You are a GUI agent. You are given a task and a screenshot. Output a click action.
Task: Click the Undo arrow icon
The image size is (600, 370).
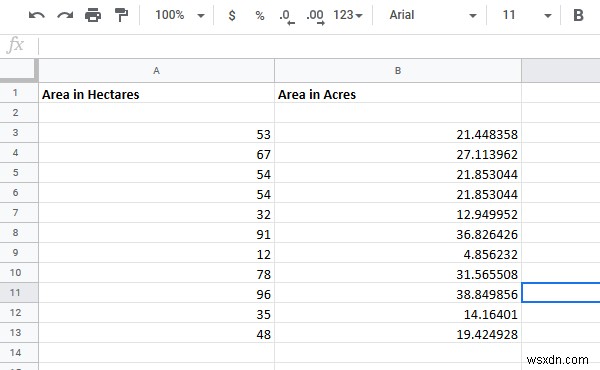pyautogui.click(x=37, y=15)
